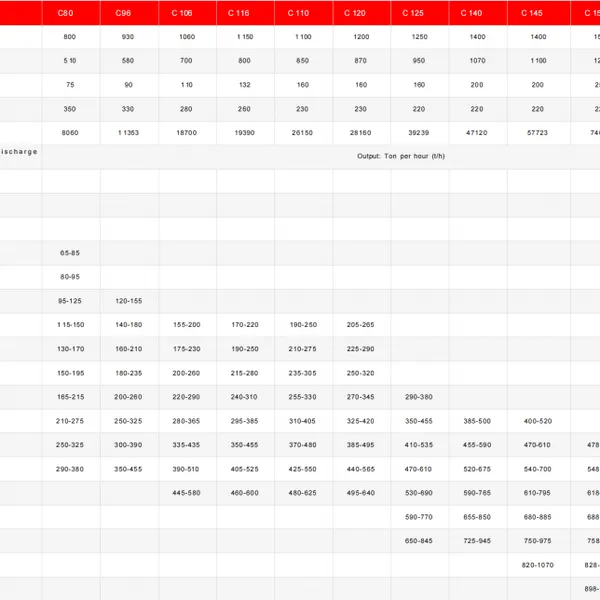Select the 120-155 cell in C96
The height and width of the screenshot is (600, 600).
(129, 301)
